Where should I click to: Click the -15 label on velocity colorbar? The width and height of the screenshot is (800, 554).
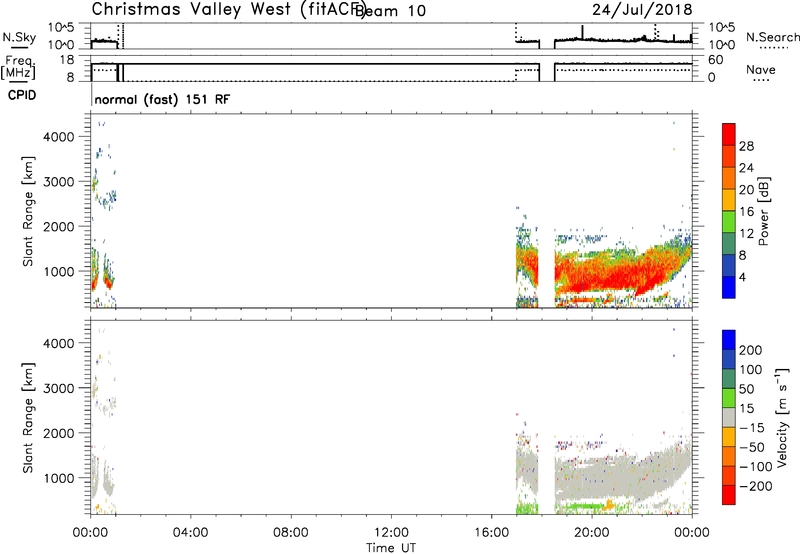pos(752,428)
